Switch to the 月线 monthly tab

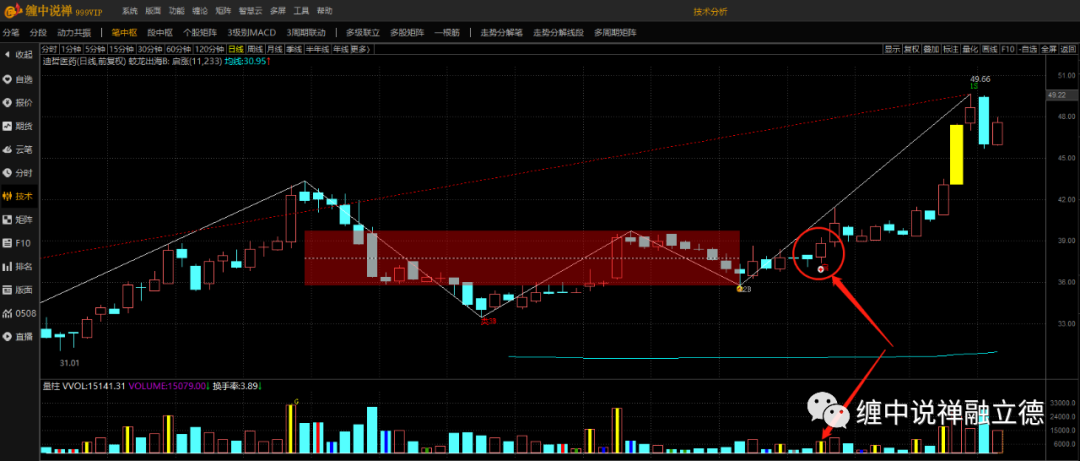coord(274,49)
